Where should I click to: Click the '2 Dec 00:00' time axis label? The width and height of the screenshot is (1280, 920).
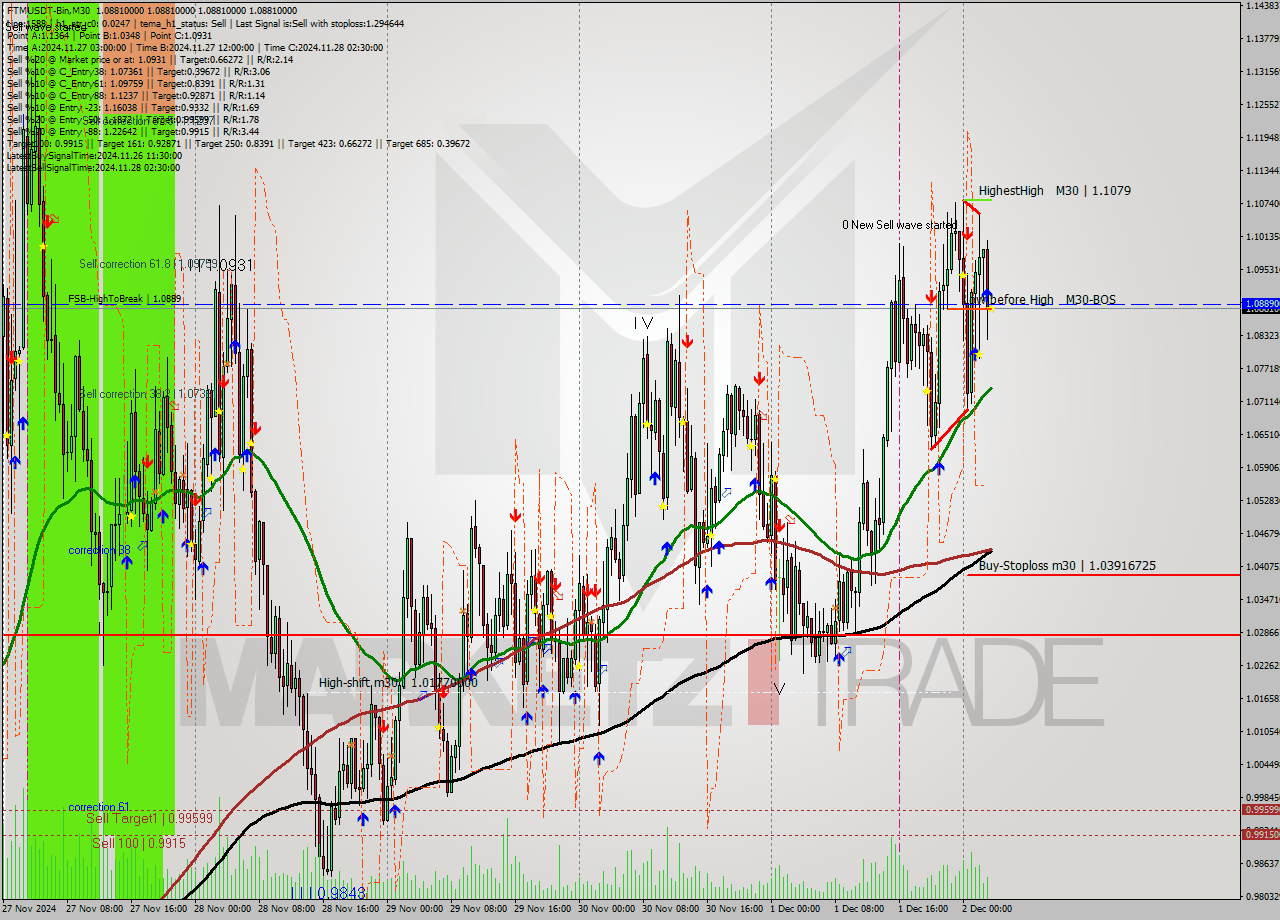click(x=986, y=909)
